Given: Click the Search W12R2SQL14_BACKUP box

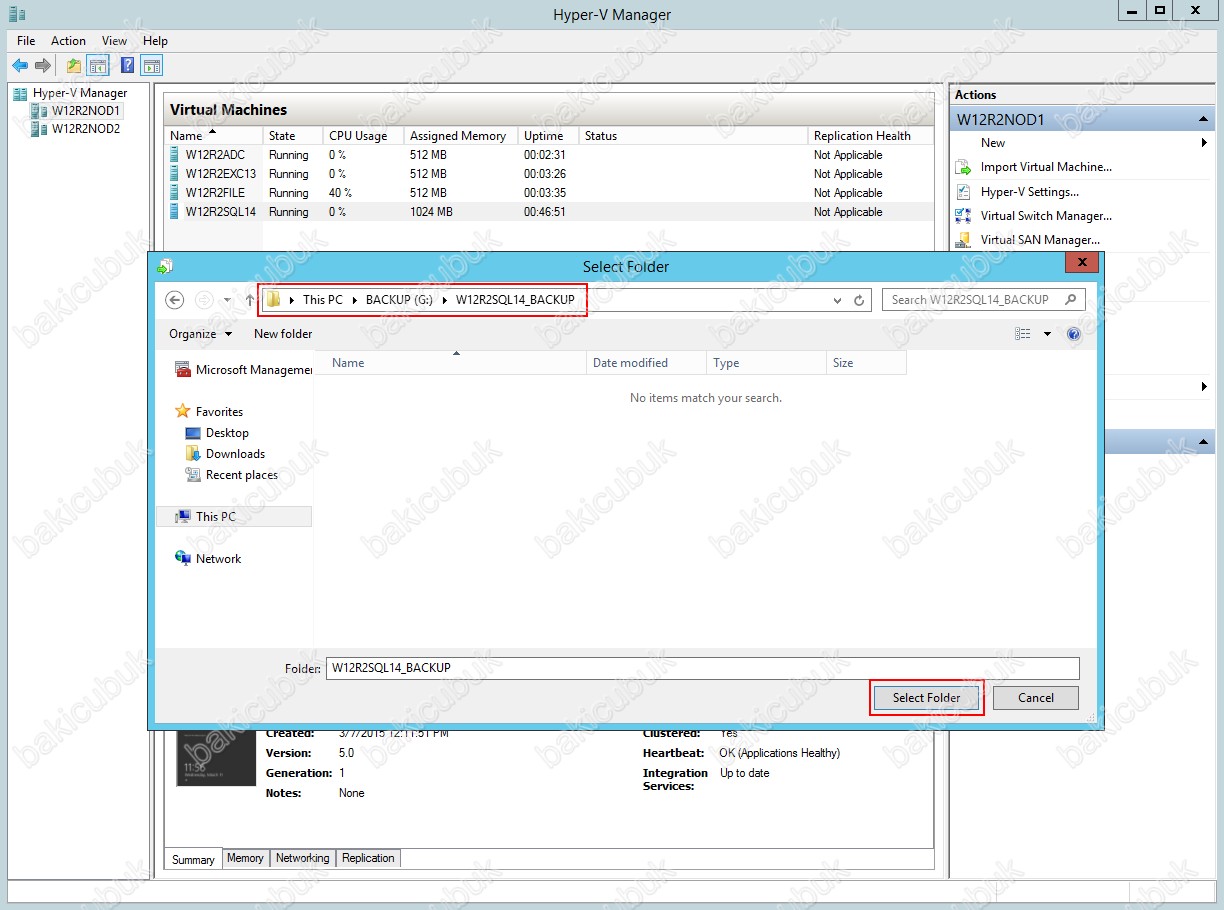Looking at the screenshot, I should [x=983, y=300].
